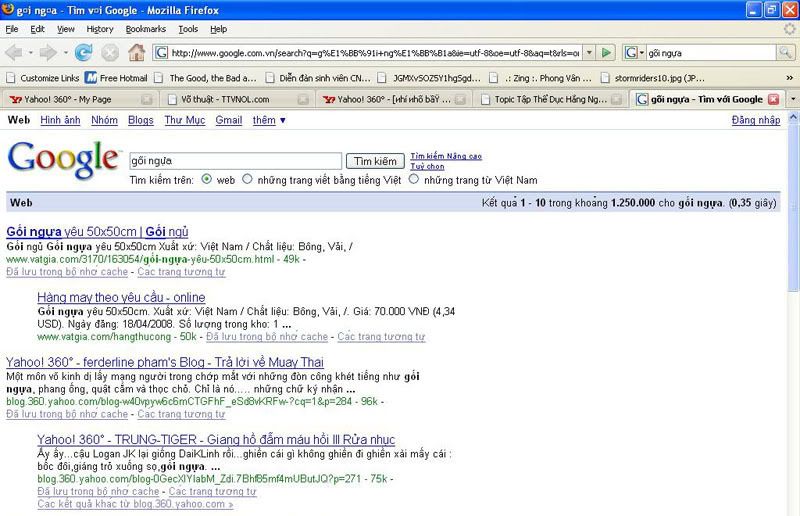Viewport: 800px width, 516px height.
Task: Click the Back navigation arrow
Action: (14, 53)
